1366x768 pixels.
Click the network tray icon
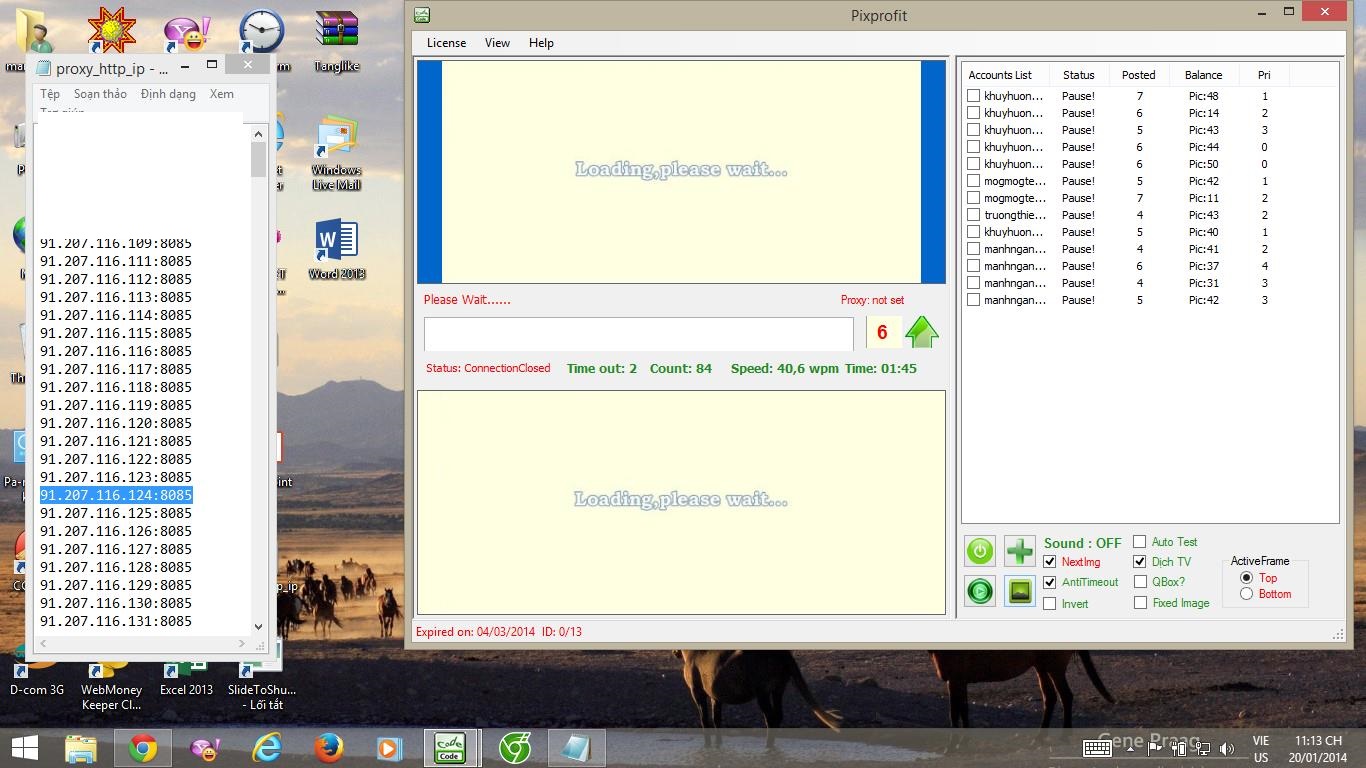coord(1202,748)
